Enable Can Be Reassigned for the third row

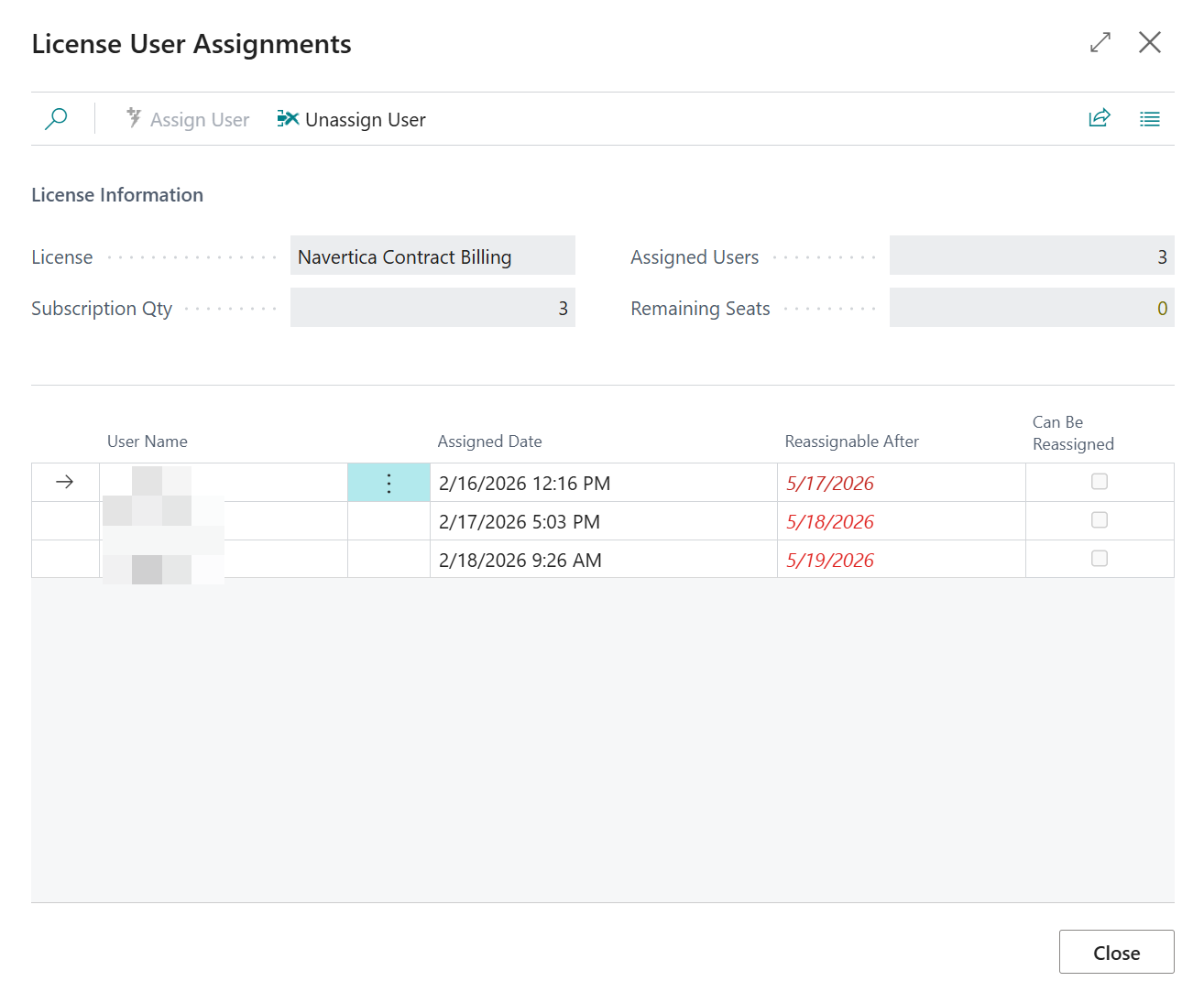[1099, 558]
